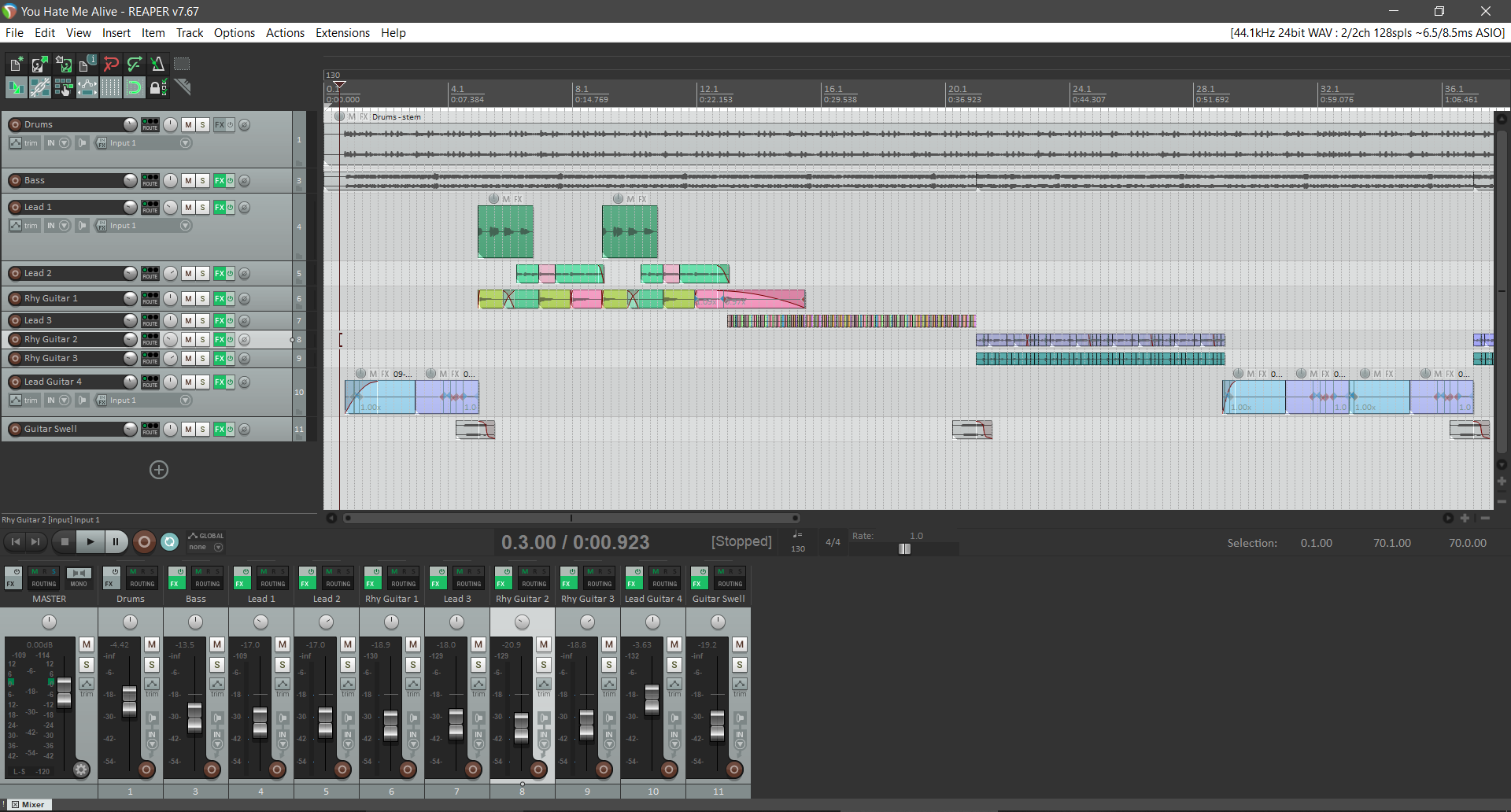The height and width of the screenshot is (812, 1511).
Task: Click the Stop button in transport
Action: coord(65,541)
